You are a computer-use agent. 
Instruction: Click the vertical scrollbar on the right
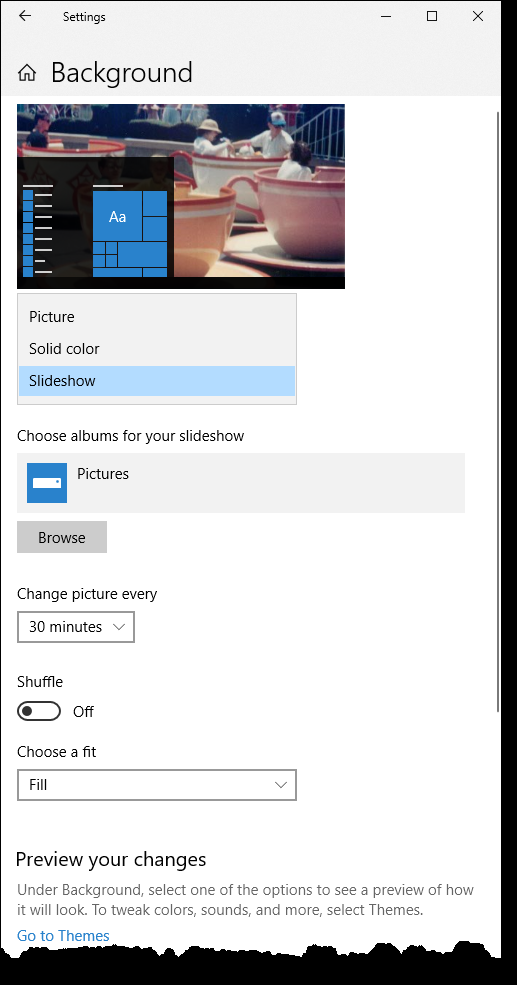tap(499, 411)
